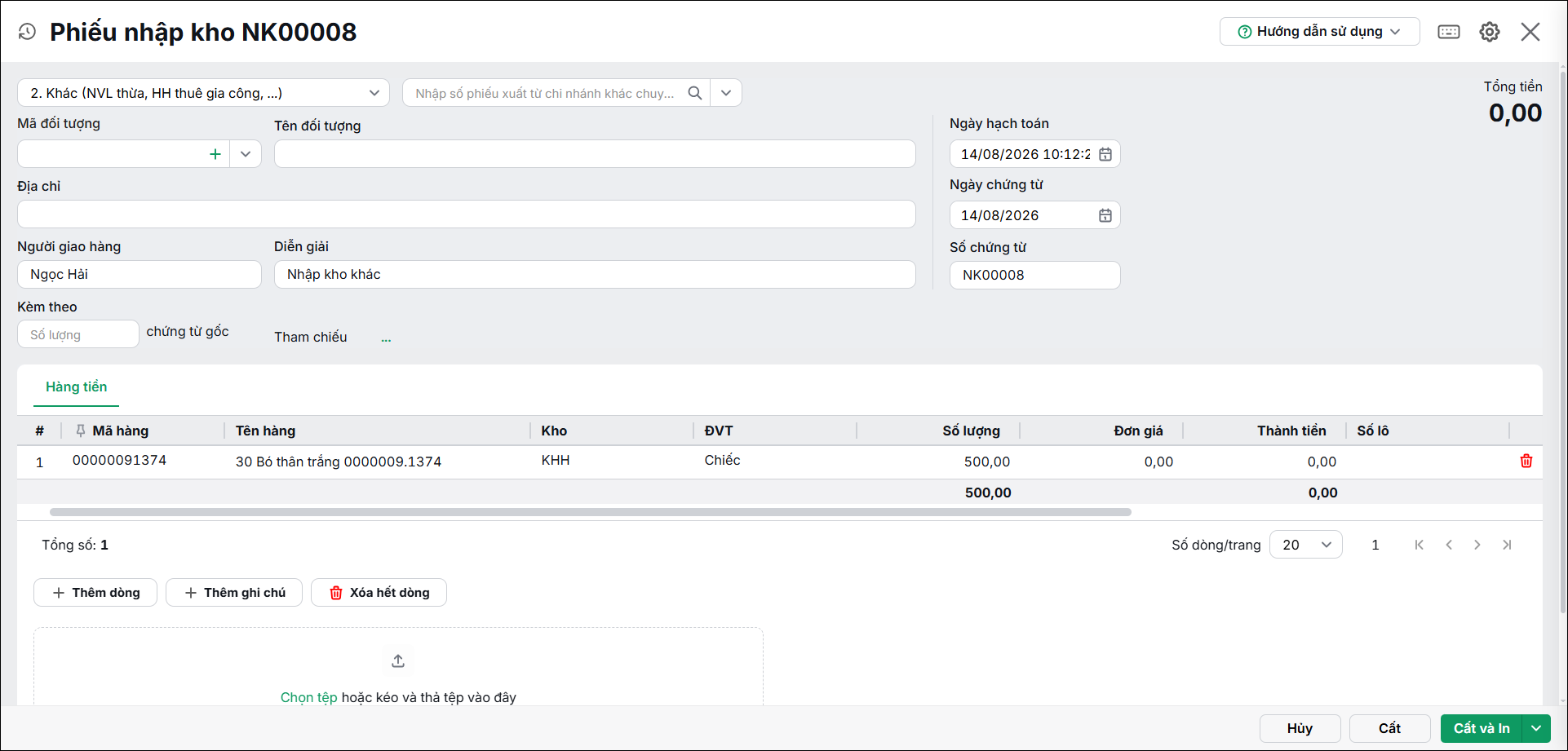Focus the Địa chỉ input field
The height and width of the screenshot is (751, 1568).
click(x=467, y=214)
